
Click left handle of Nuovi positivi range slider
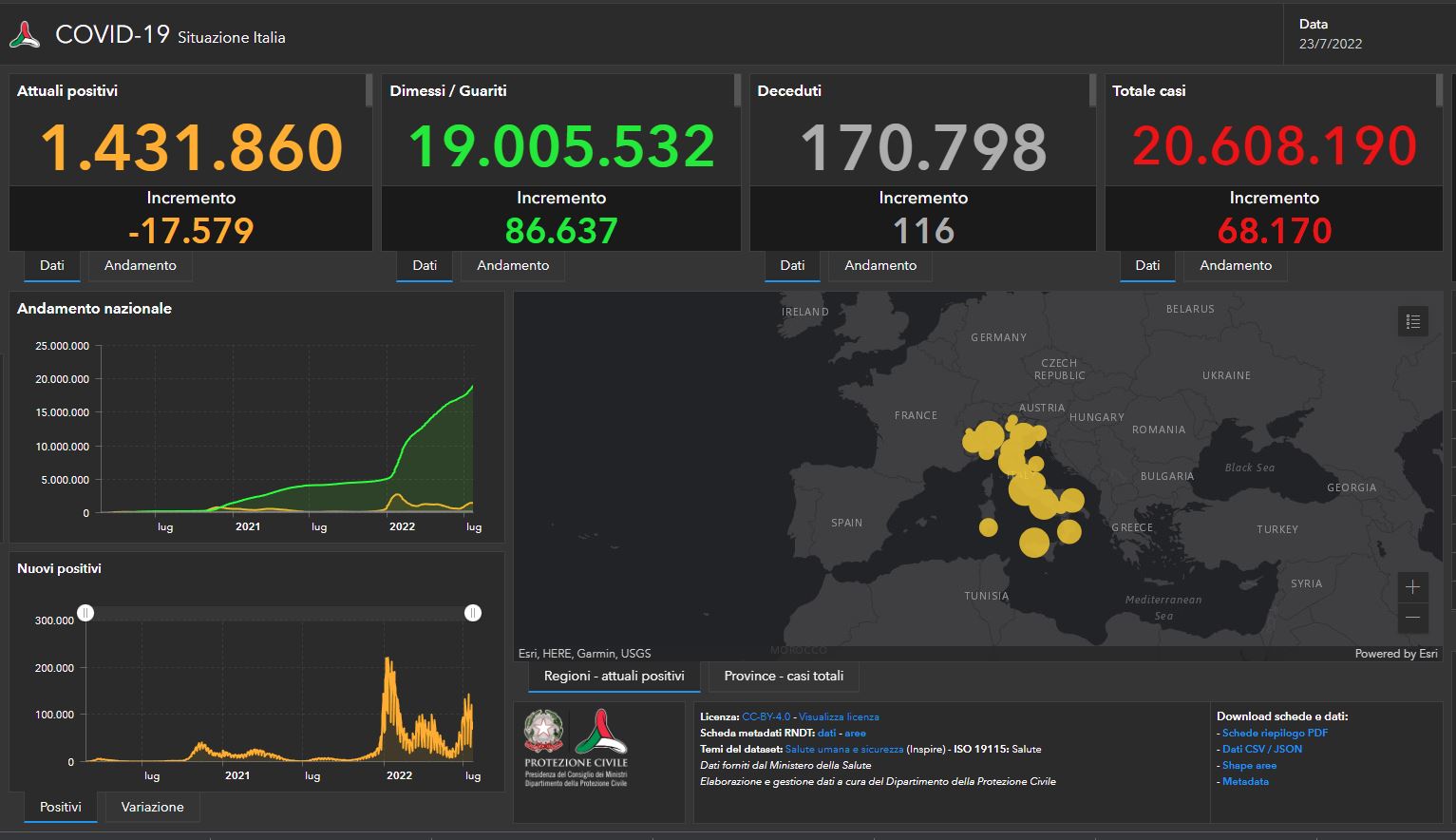tap(85, 613)
